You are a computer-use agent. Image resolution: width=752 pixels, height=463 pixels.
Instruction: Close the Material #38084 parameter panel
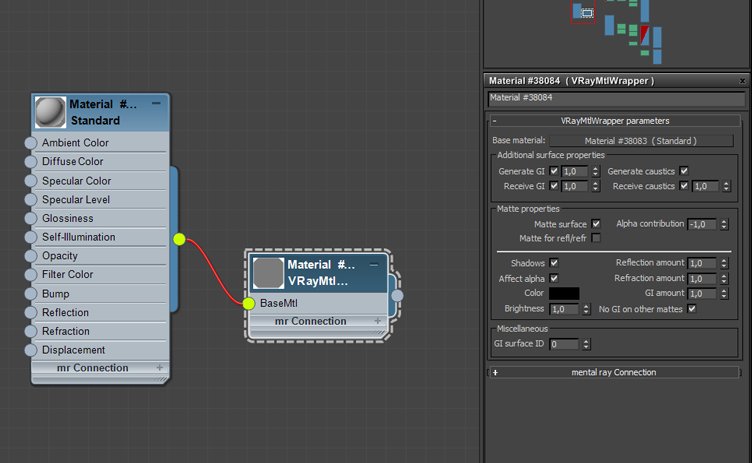(742, 81)
